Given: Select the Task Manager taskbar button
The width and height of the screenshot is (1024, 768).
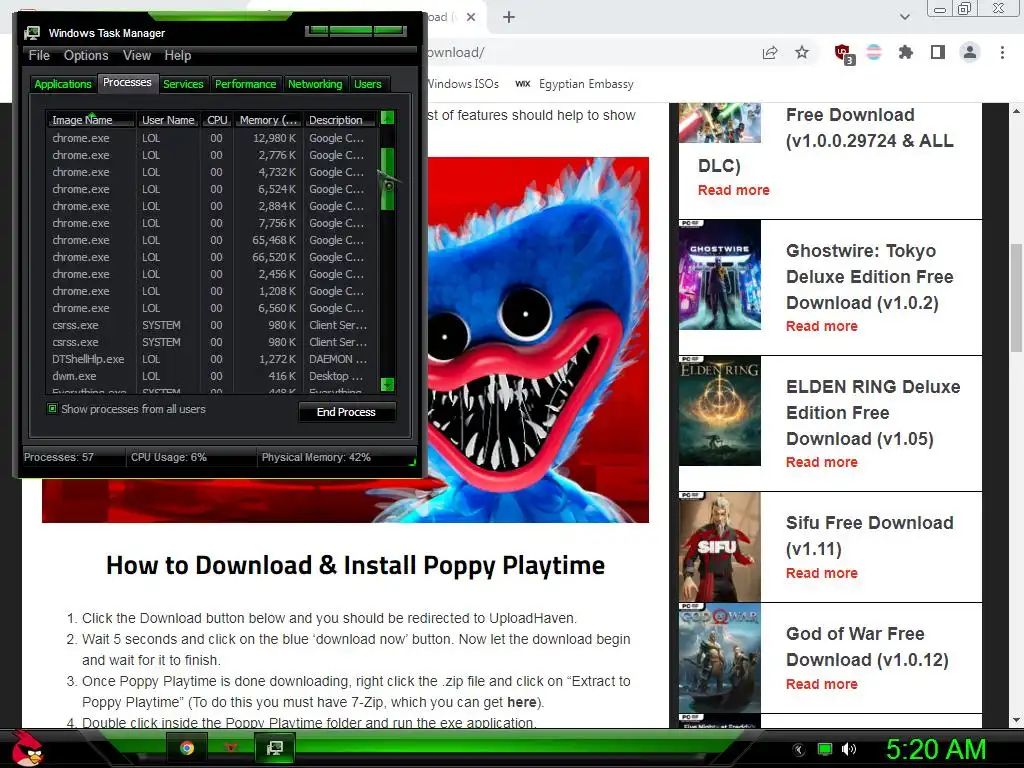Looking at the screenshot, I should (x=275, y=748).
